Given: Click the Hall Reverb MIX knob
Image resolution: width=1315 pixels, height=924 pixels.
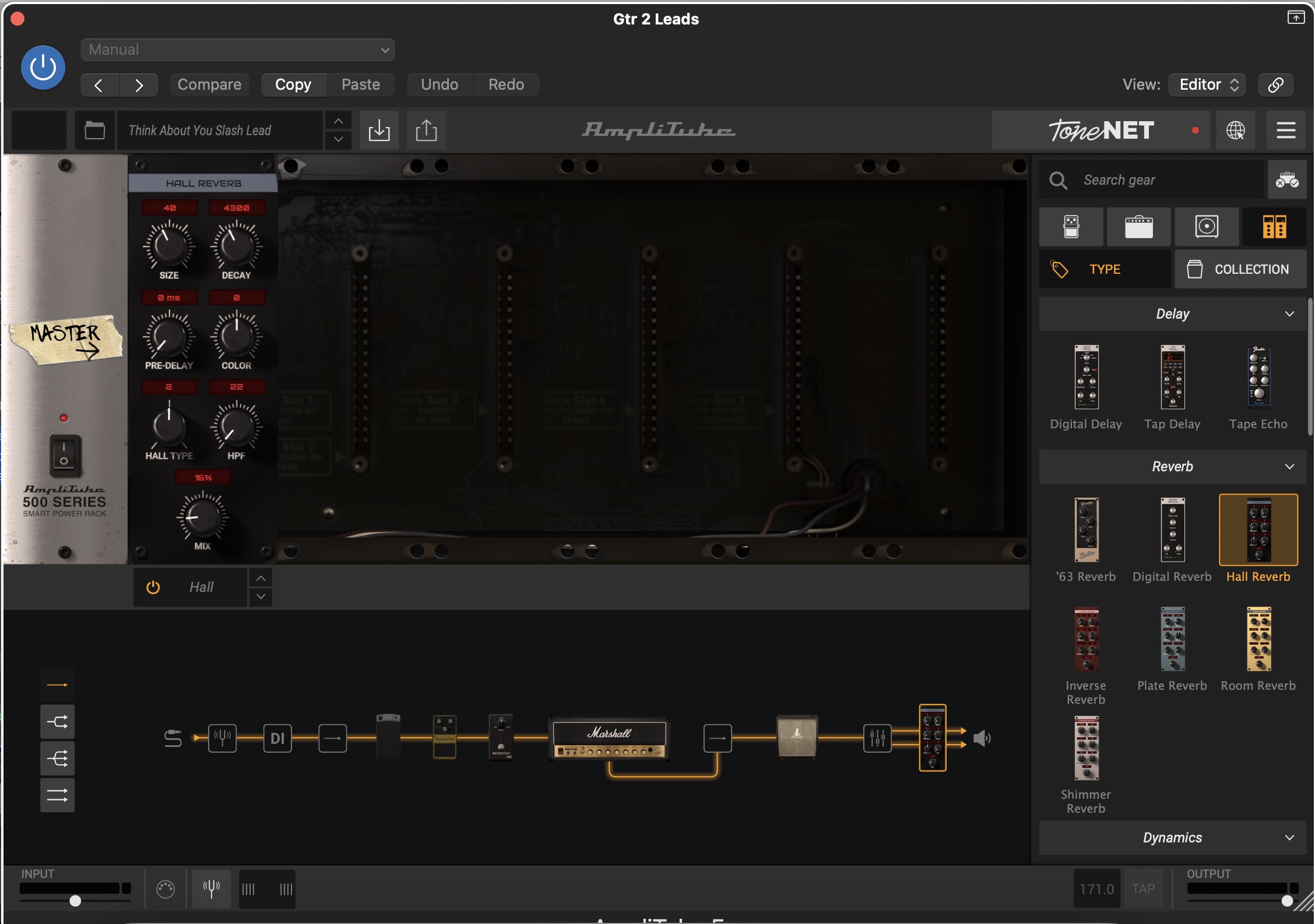Looking at the screenshot, I should pyautogui.click(x=202, y=517).
